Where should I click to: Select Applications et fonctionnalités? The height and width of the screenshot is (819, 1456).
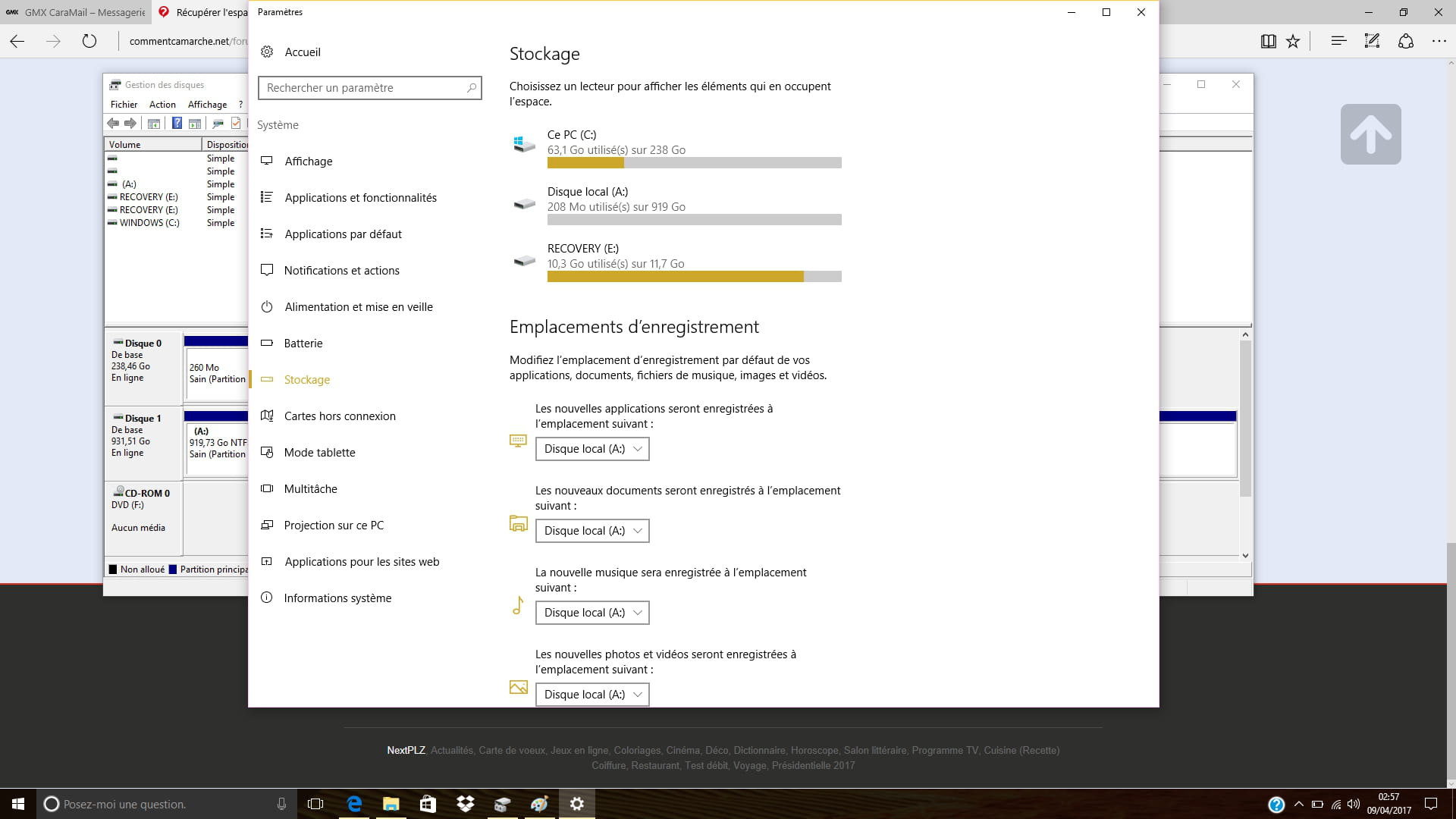tap(360, 198)
